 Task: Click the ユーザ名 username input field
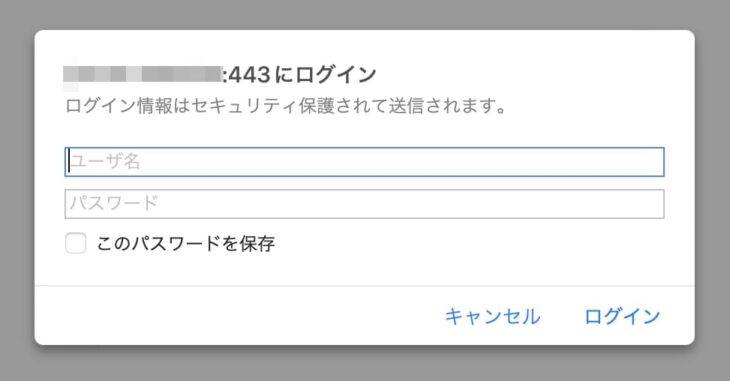click(x=364, y=162)
